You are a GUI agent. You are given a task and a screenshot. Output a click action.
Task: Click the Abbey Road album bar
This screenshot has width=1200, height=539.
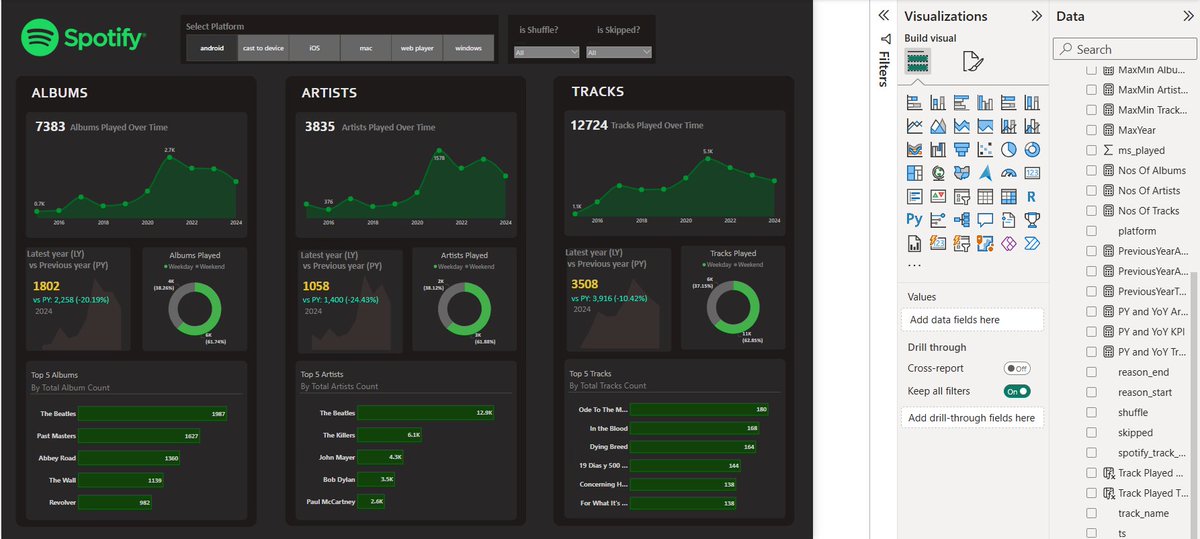click(x=130, y=458)
